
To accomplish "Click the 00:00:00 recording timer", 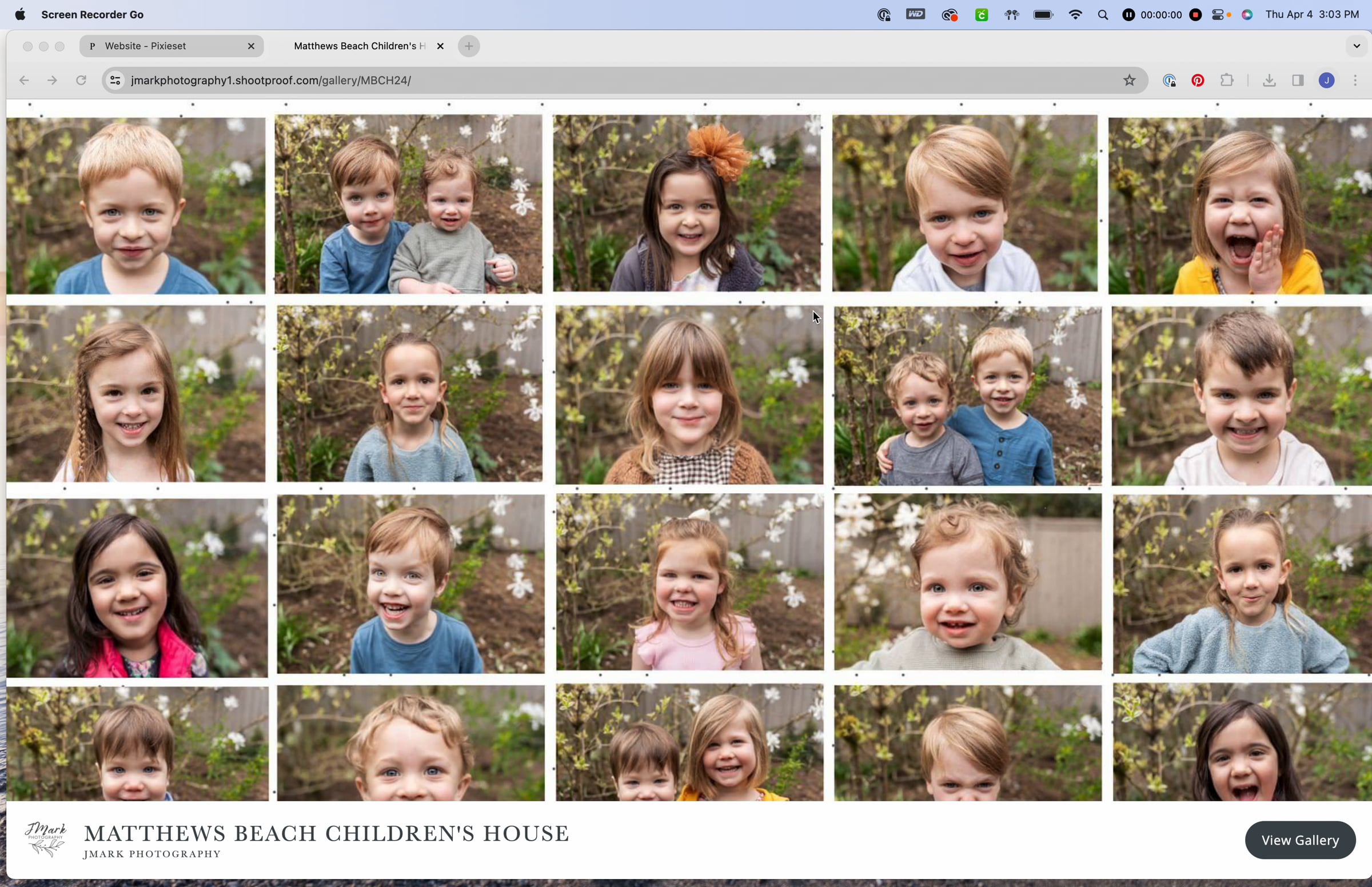I will 1161,15.
